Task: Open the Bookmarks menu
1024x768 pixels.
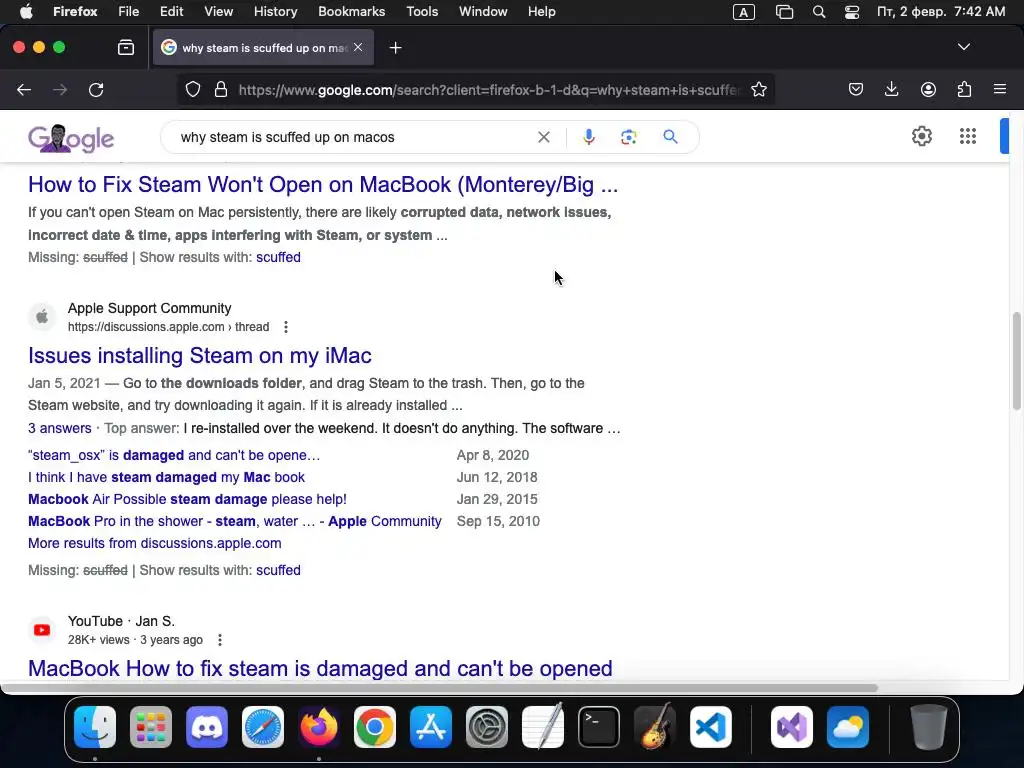Action: pos(351,12)
